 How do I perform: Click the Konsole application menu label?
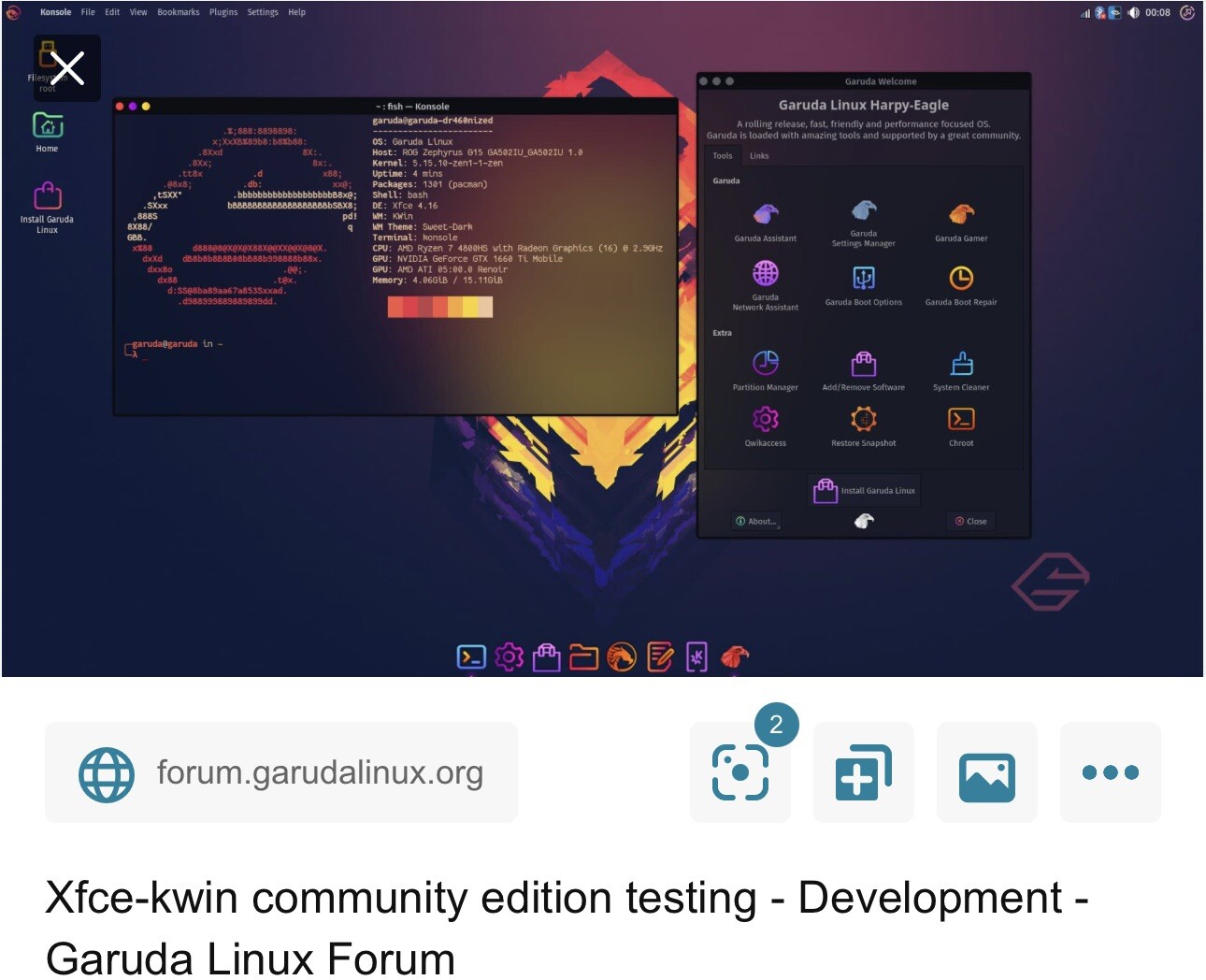(x=55, y=12)
